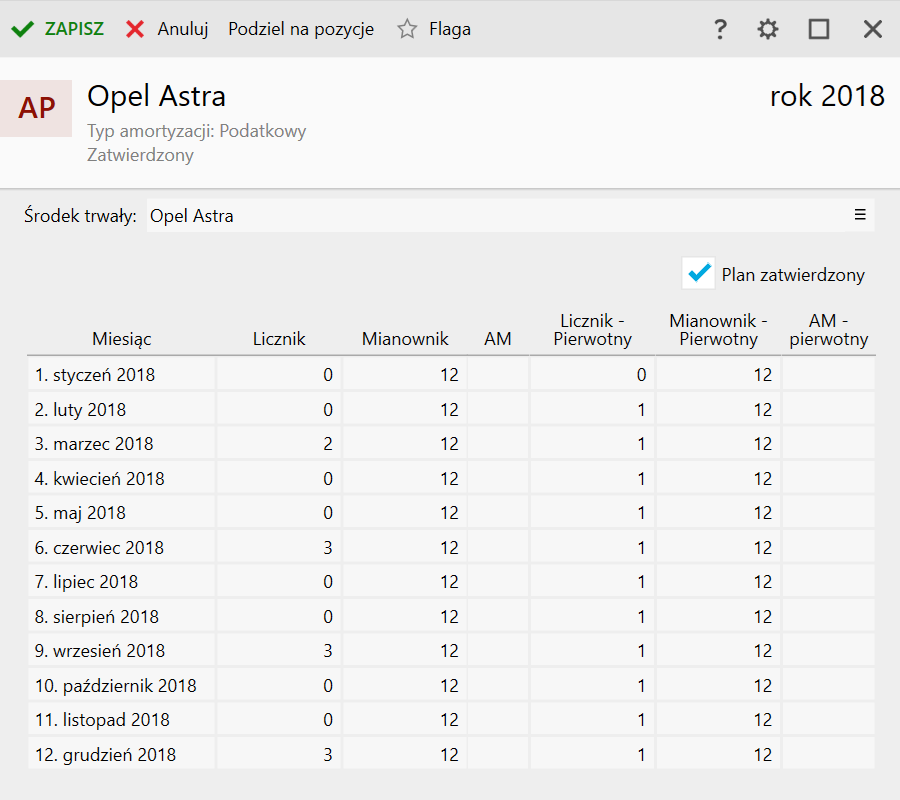Click the AM cell for styczeń 2018
This screenshot has height=800, width=900.
pos(498,375)
